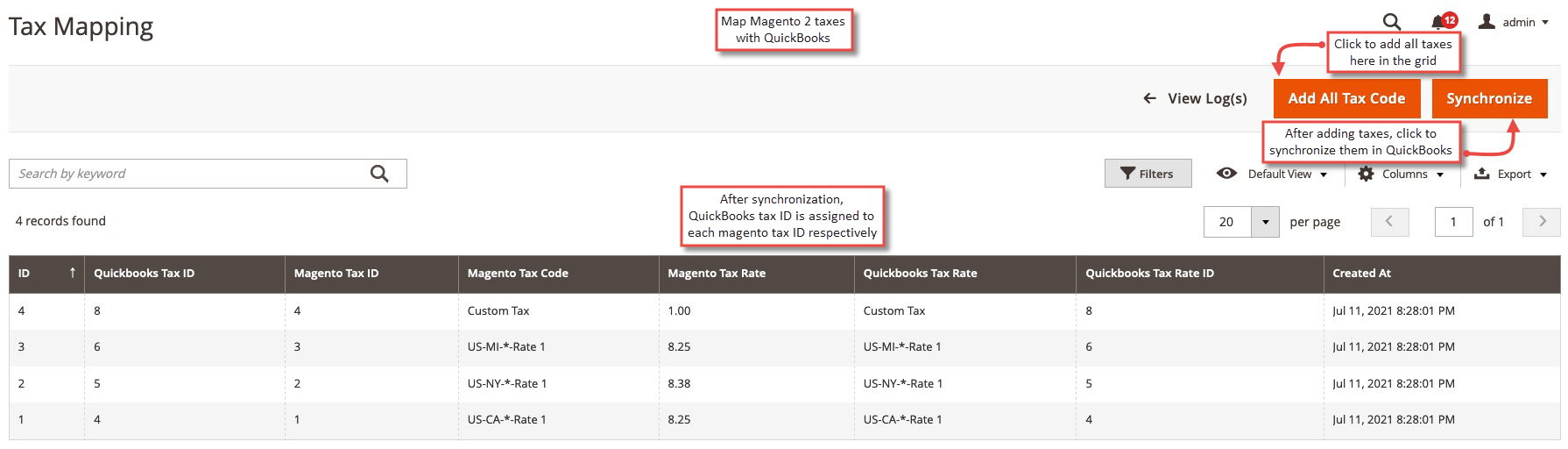Click Custom Tax in Quickbooks Tax Rate column

click(x=894, y=310)
